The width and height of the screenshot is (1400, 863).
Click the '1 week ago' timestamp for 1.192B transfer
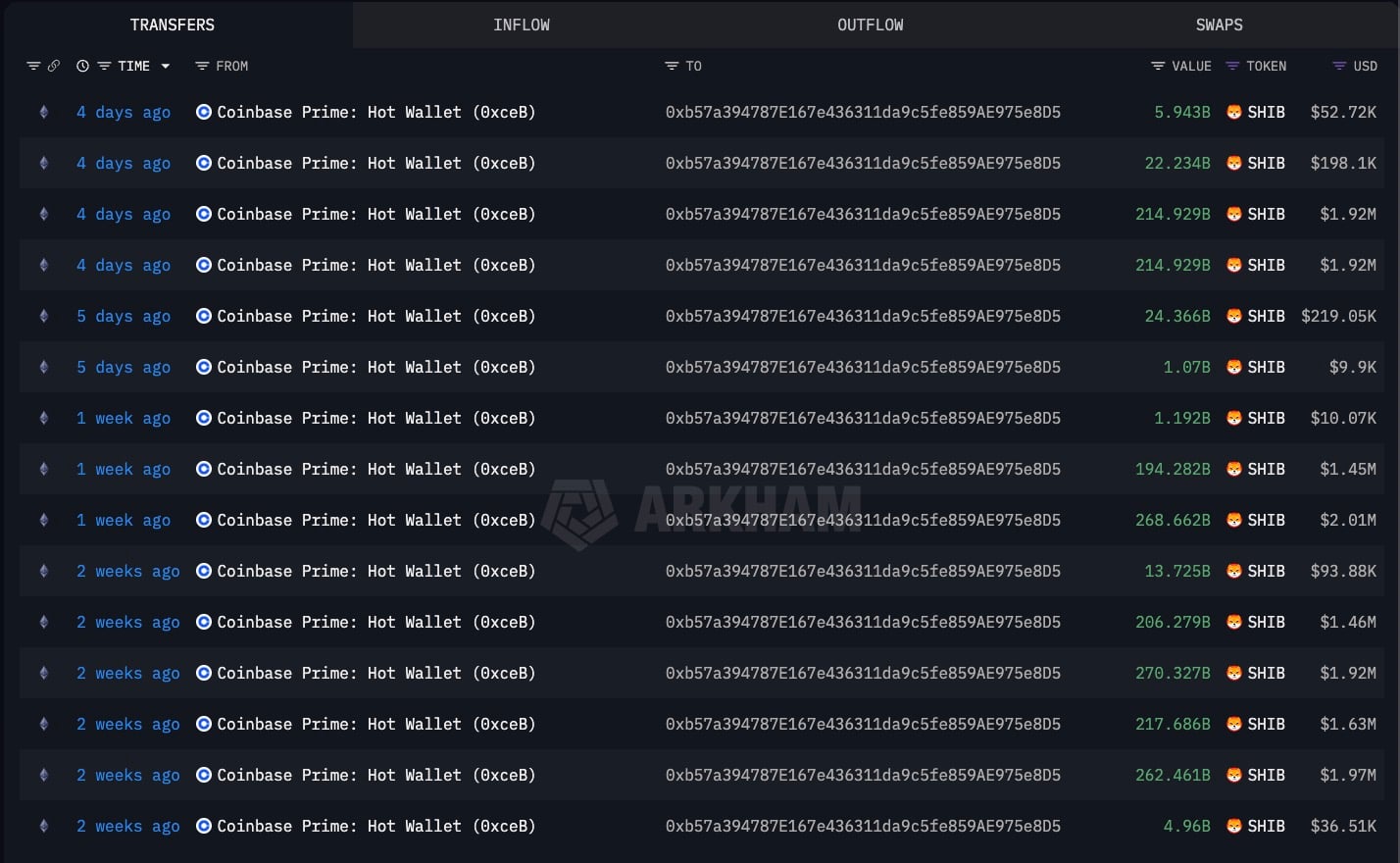coord(124,418)
